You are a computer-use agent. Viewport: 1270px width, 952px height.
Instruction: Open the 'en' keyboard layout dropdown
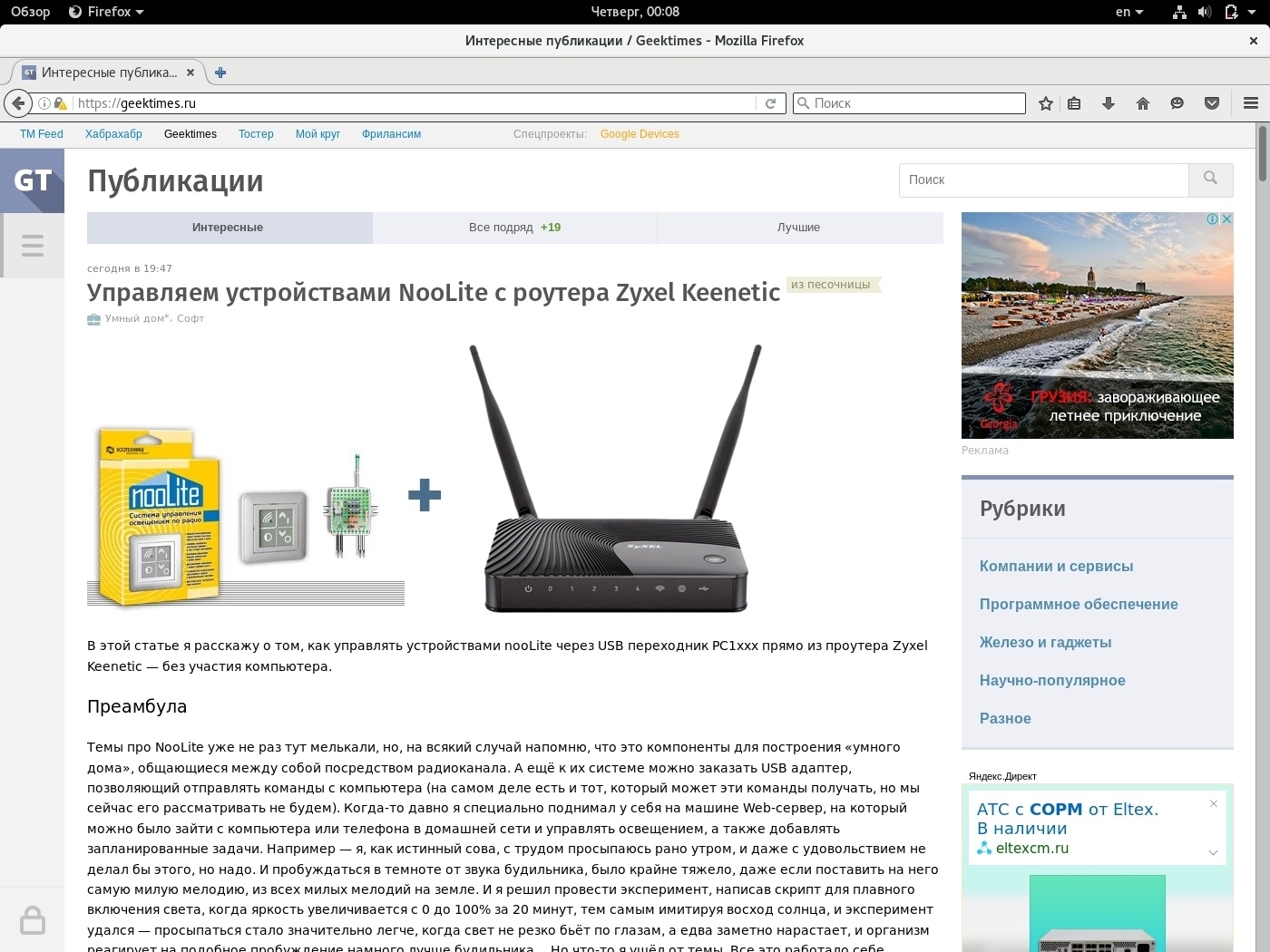pos(1129,12)
